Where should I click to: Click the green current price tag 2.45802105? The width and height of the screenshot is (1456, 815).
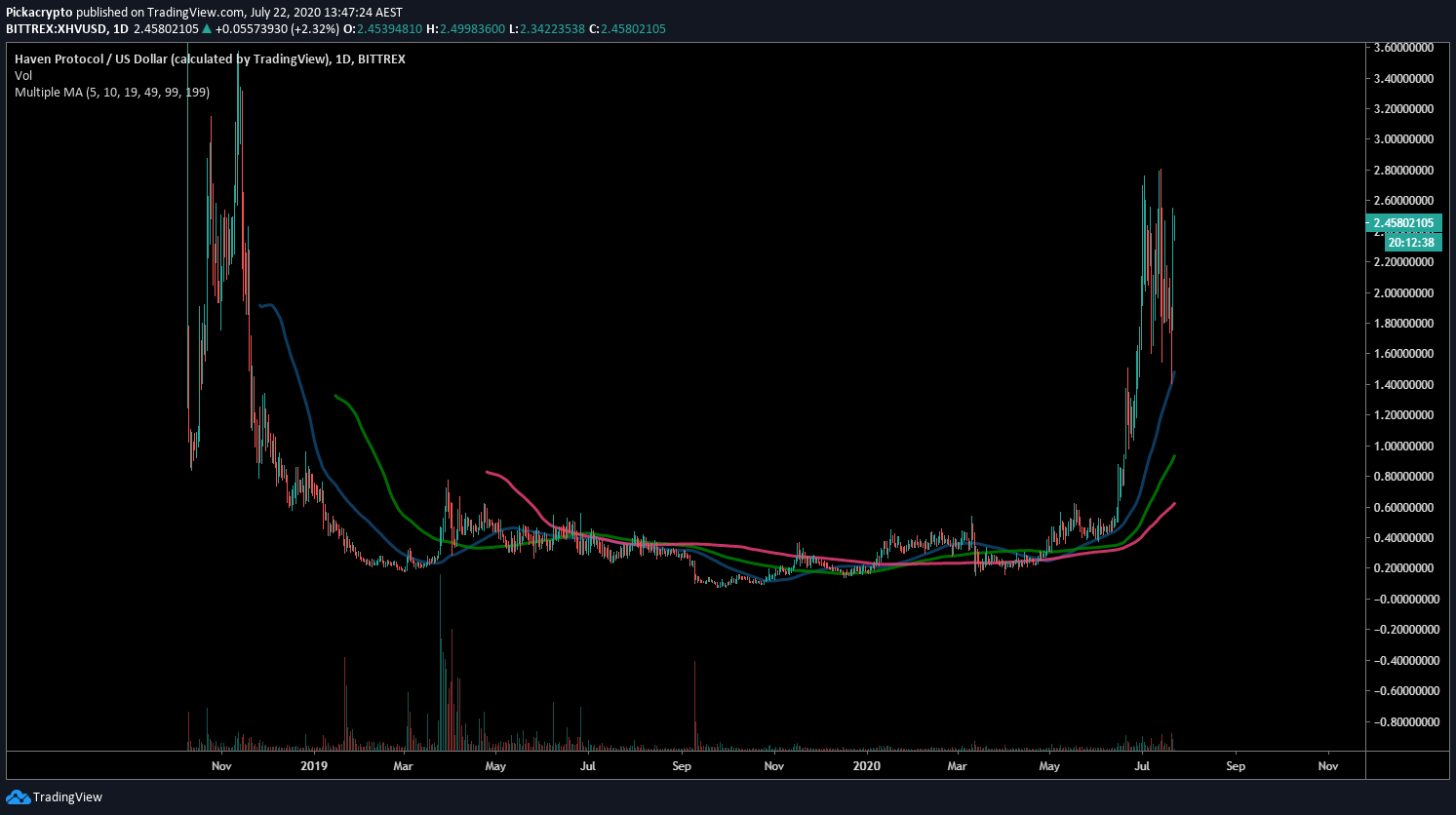(1403, 223)
